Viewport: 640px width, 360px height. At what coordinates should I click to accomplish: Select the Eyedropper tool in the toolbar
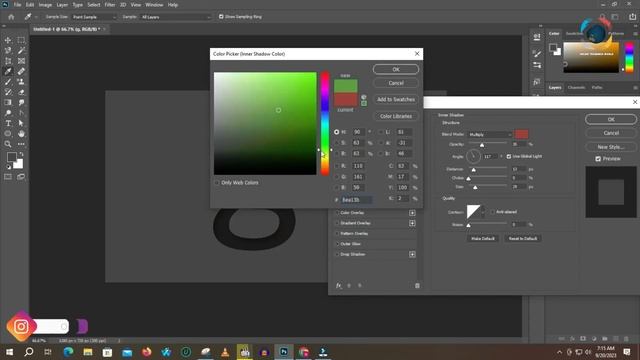pyautogui.click(x=8, y=71)
